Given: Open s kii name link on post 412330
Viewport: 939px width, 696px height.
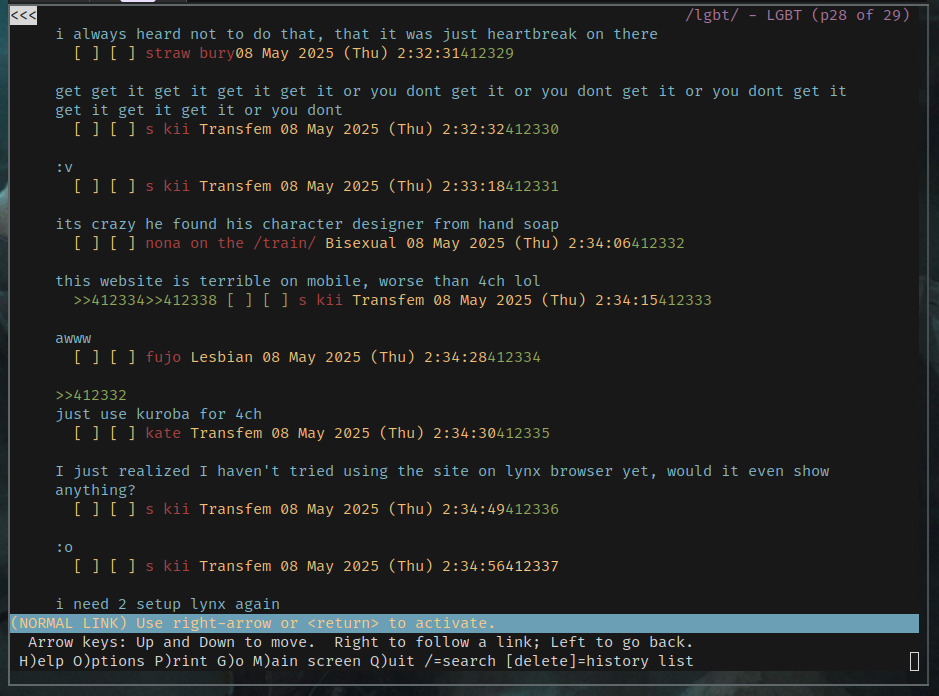Looking at the screenshot, I should (168, 129).
